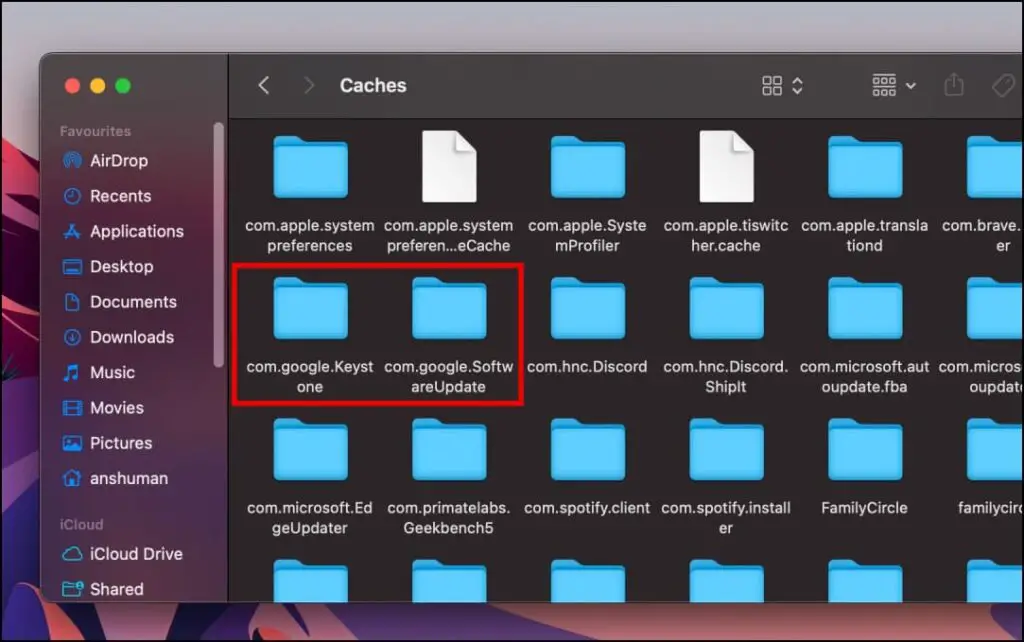Go forward with the right chevron
The image size is (1024, 642).
coord(309,85)
